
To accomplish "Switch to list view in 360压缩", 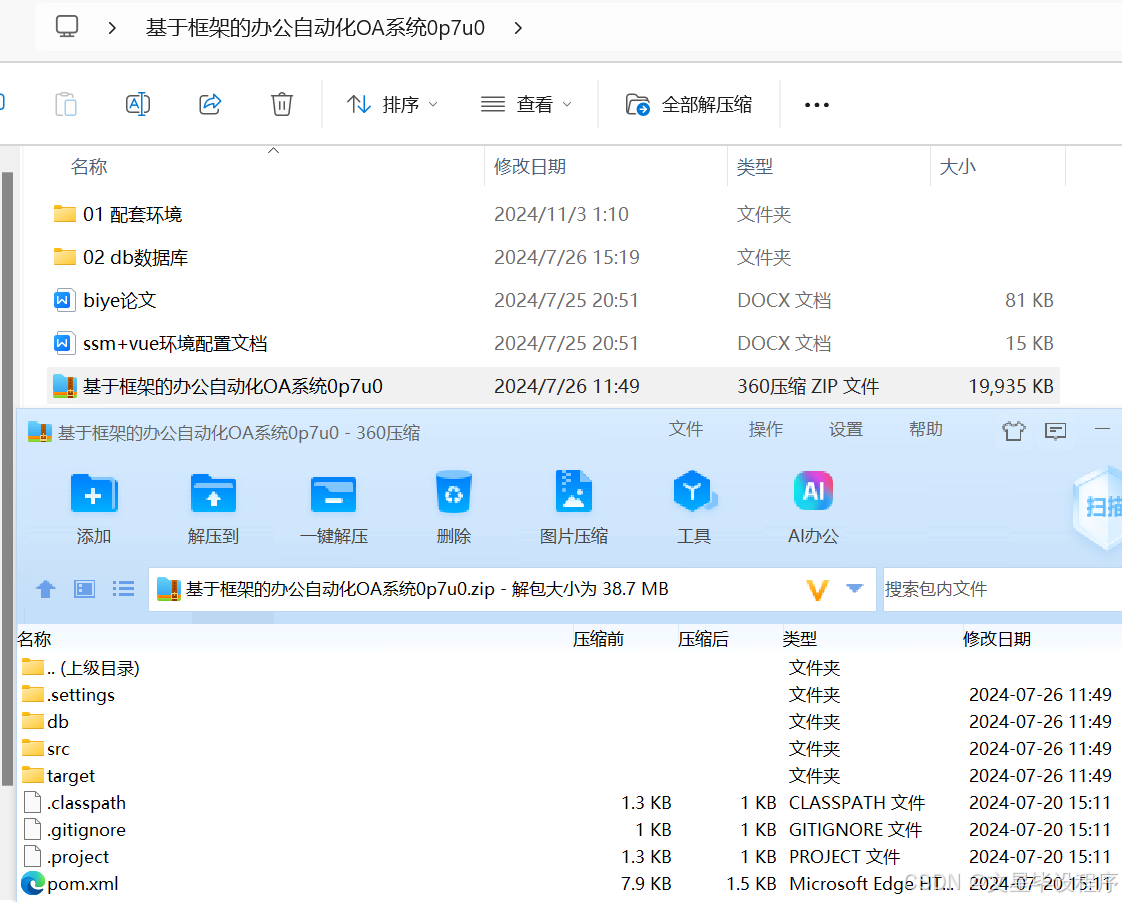I will point(122,589).
